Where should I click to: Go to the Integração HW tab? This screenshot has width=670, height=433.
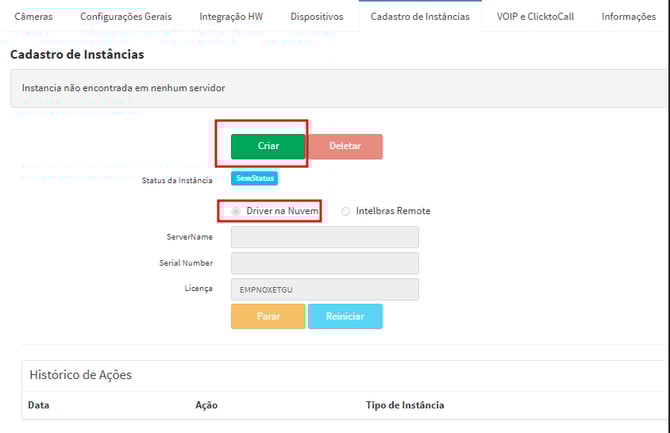coord(234,17)
